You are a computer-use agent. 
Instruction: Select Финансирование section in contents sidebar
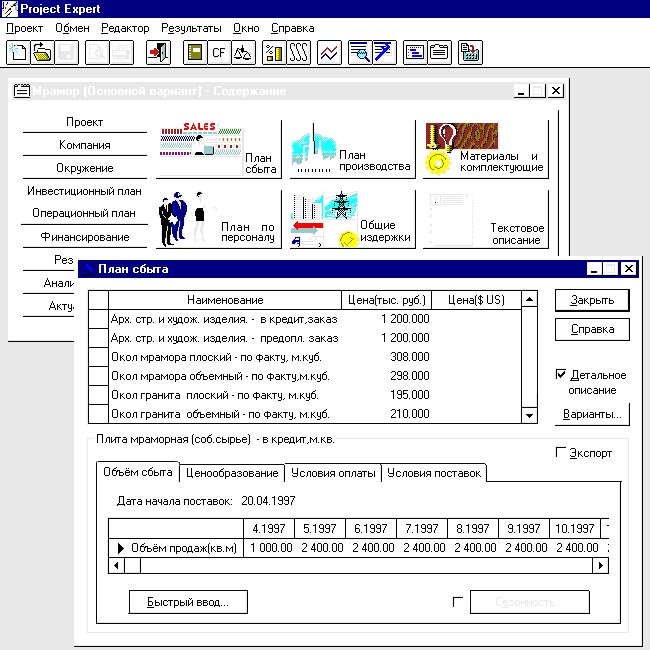click(x=85, y=237)
